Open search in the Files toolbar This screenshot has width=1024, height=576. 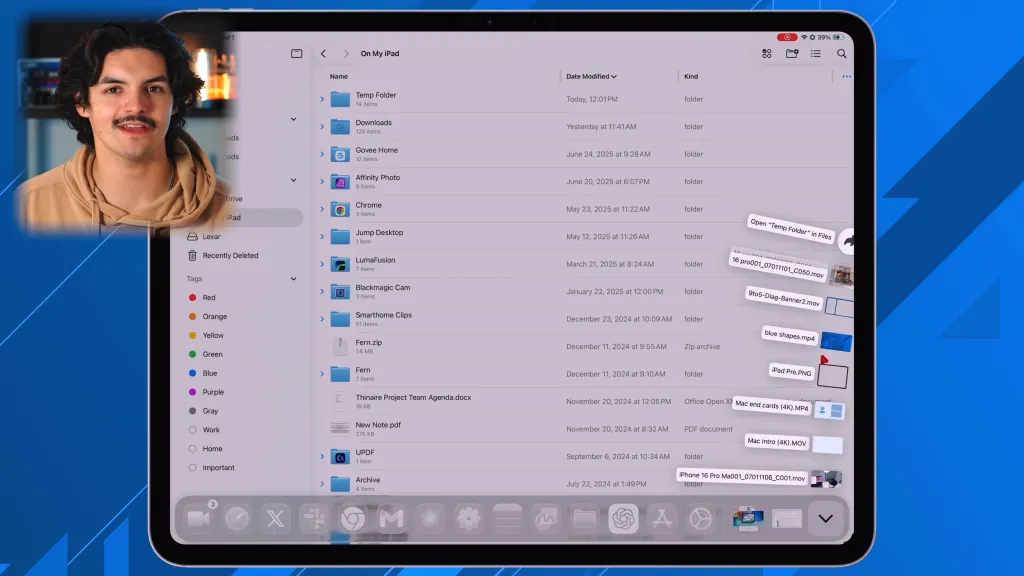(842, 53)
